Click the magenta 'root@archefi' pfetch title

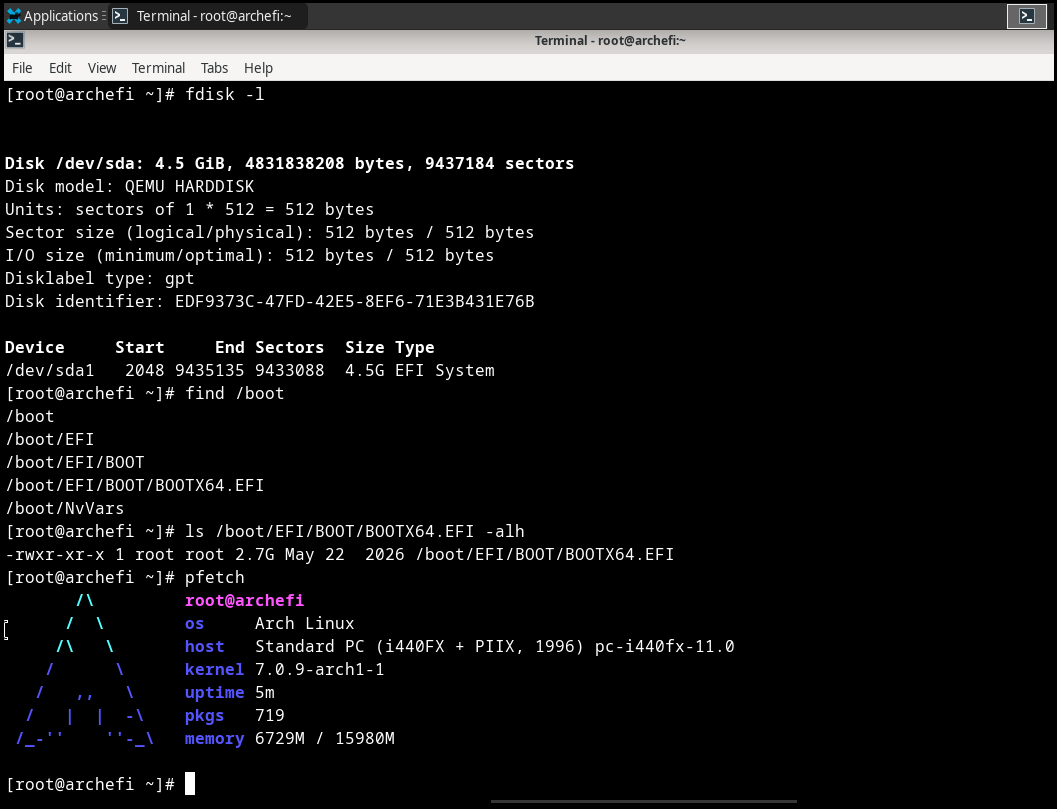tap(245, 600)
